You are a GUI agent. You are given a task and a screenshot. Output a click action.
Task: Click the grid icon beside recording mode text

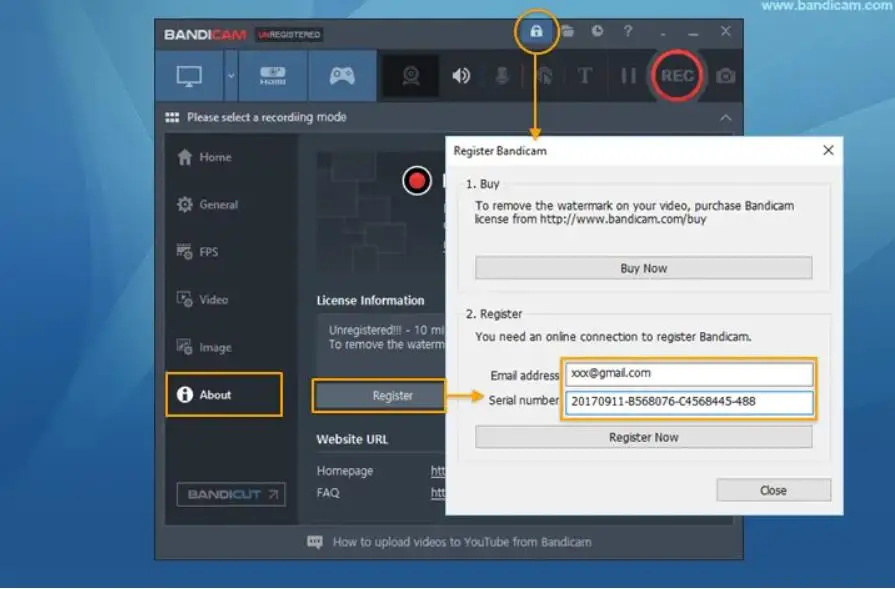(x=172, y=118)
